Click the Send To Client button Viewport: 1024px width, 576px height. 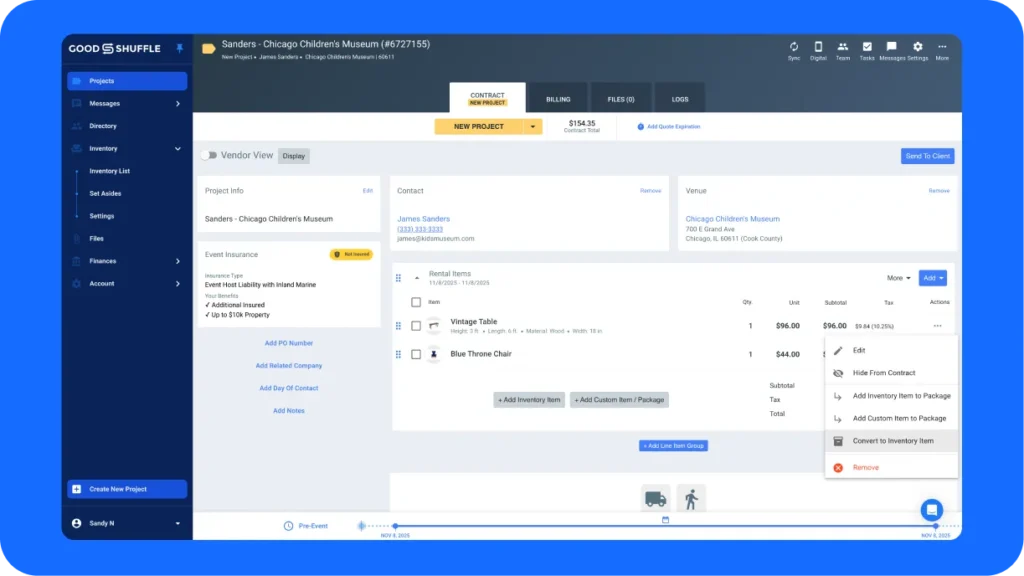pos(928,156)
